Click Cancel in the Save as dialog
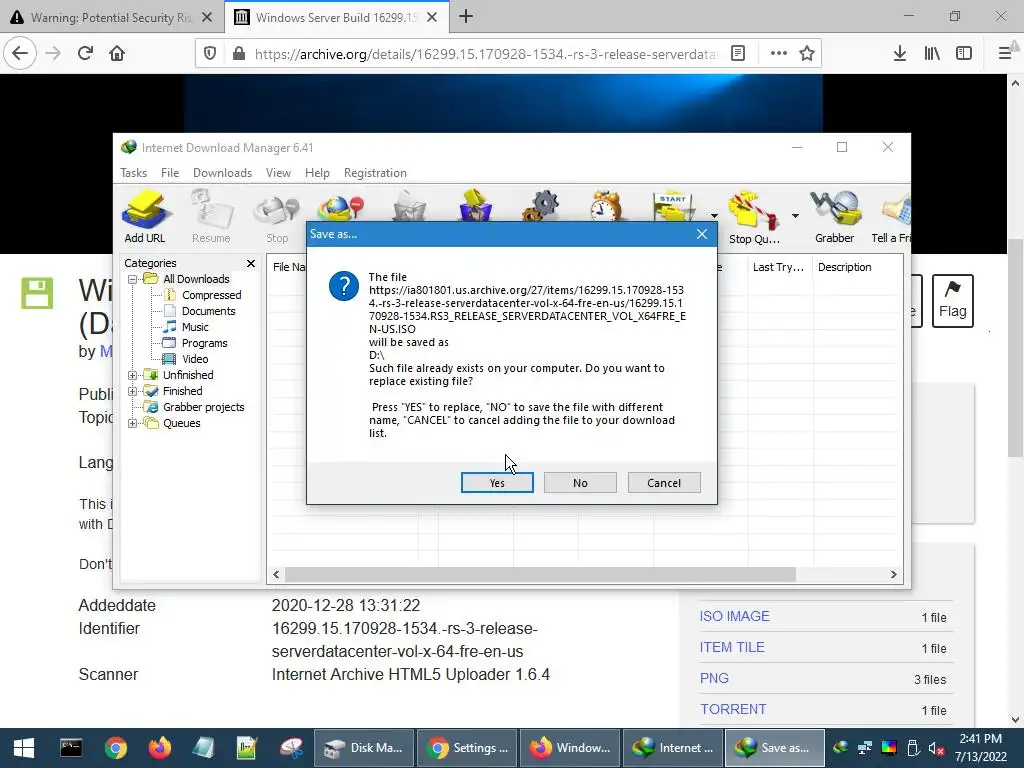The image size is (1024, 768). tap(664, 483)
